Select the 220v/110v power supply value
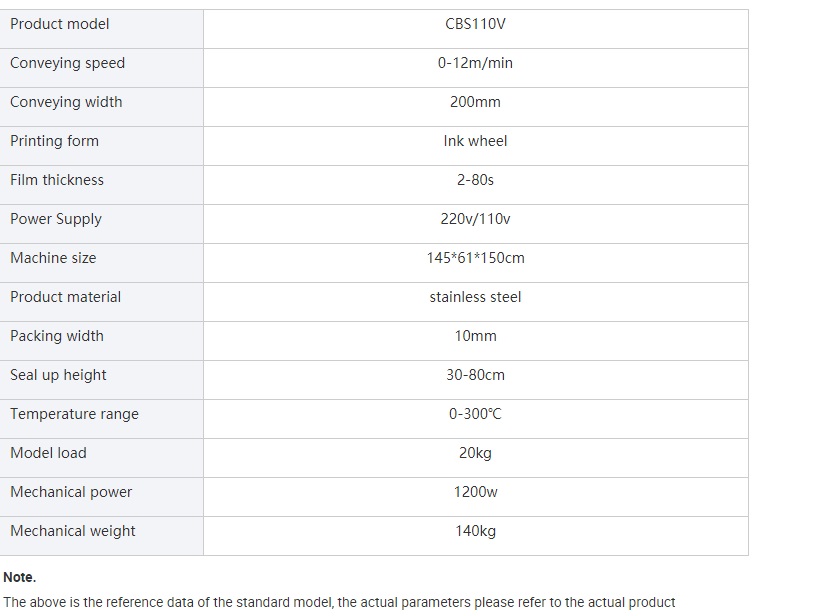Viewport: 828px width, 616px height. click(x=475, y=219)
